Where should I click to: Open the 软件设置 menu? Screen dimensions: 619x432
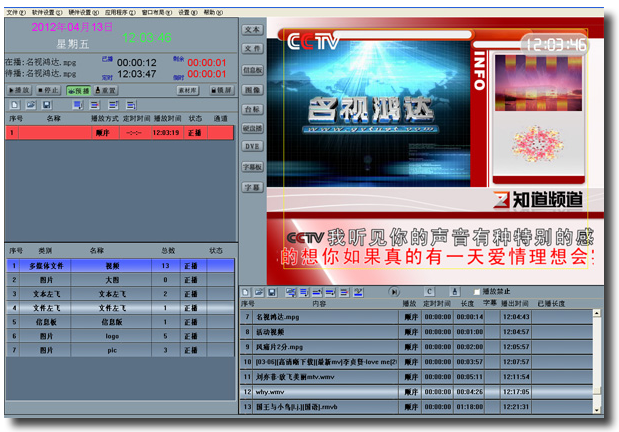tap(47, 12)
